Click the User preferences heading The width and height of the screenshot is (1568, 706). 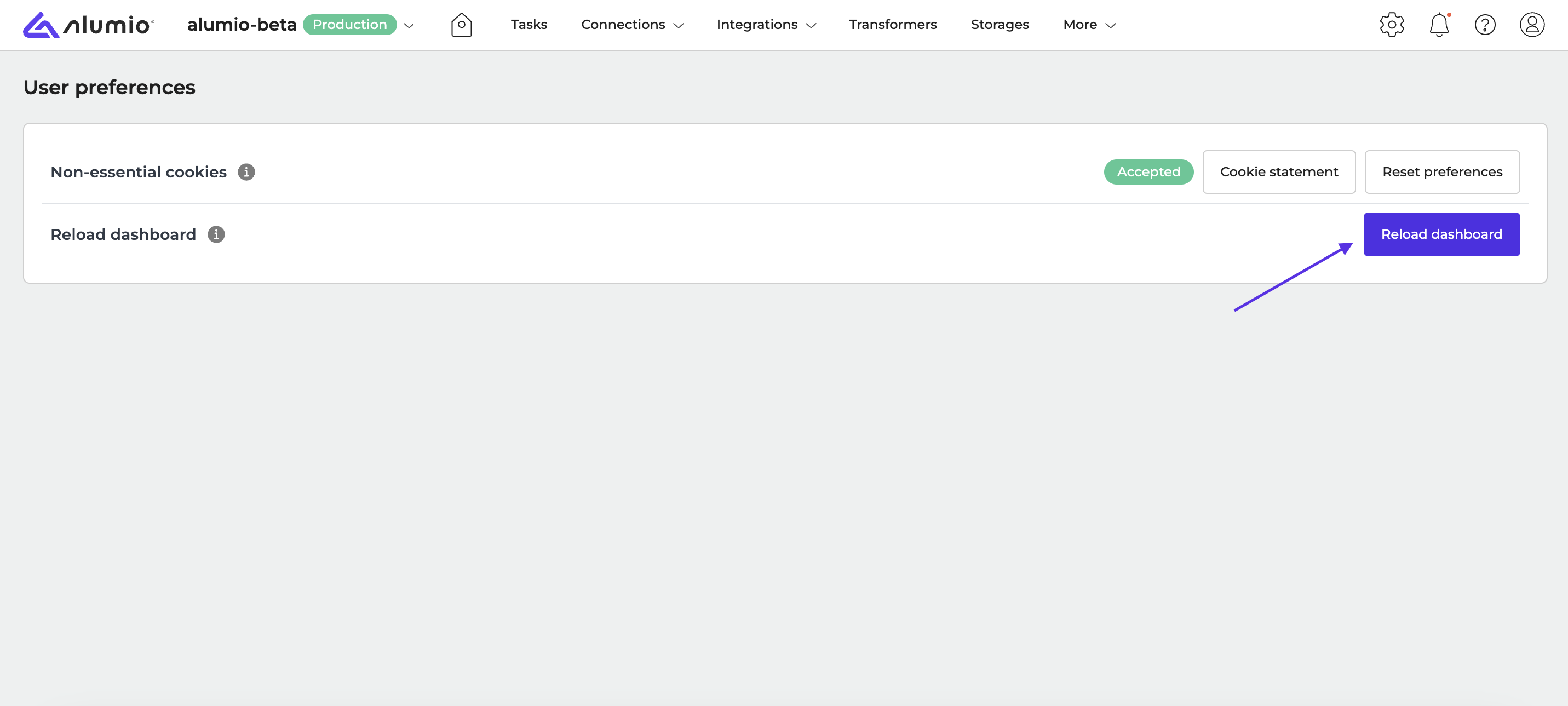click(110, 88)
